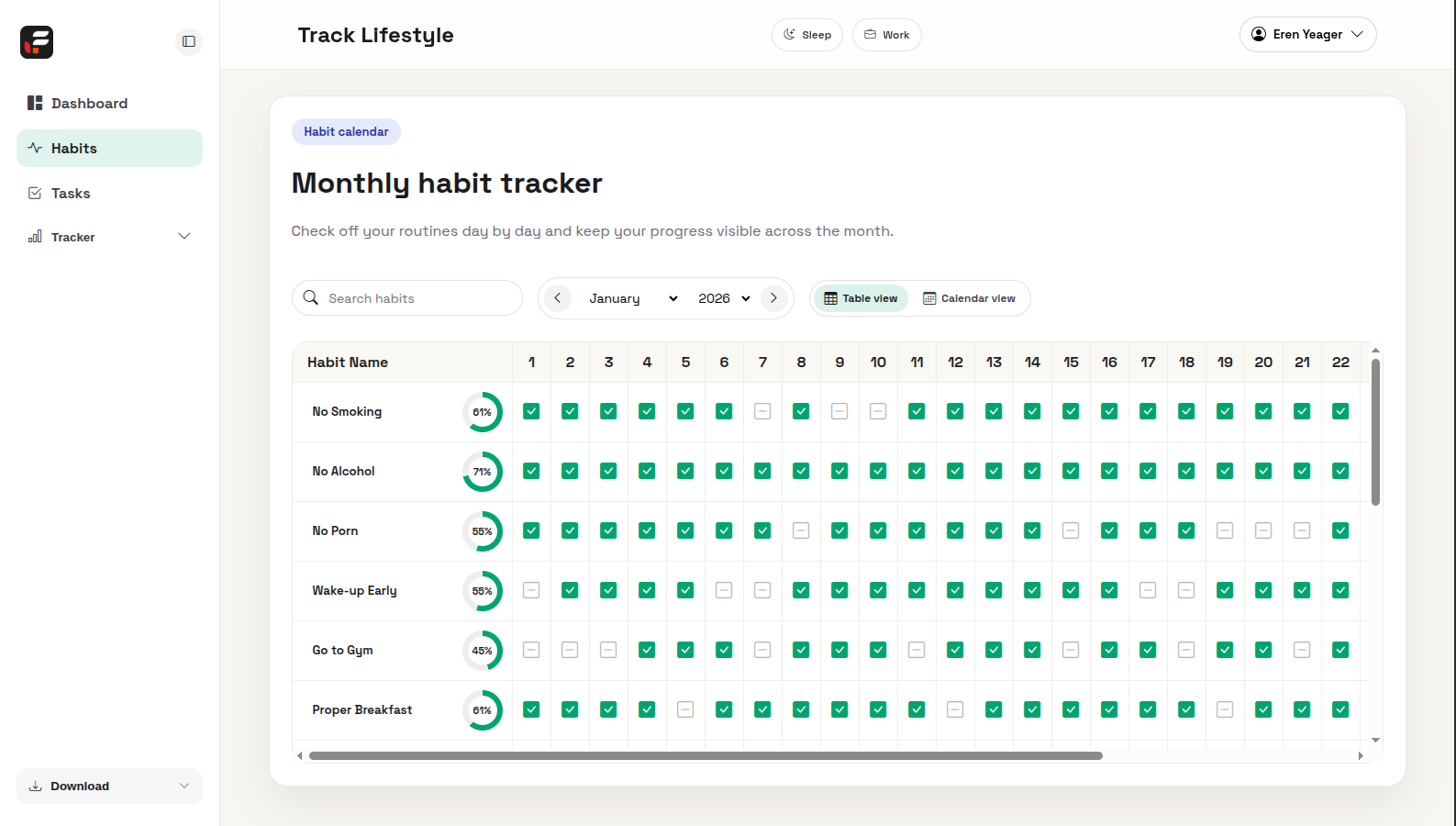Click the No Smoking habit name
Screen dimensions: 1456x826
(x=347, y=411)
